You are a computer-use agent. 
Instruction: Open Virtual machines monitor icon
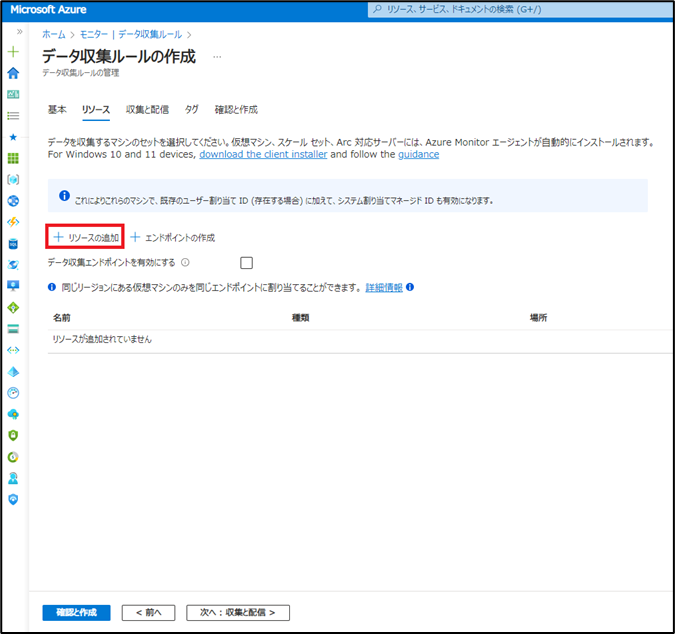point(13,286)
